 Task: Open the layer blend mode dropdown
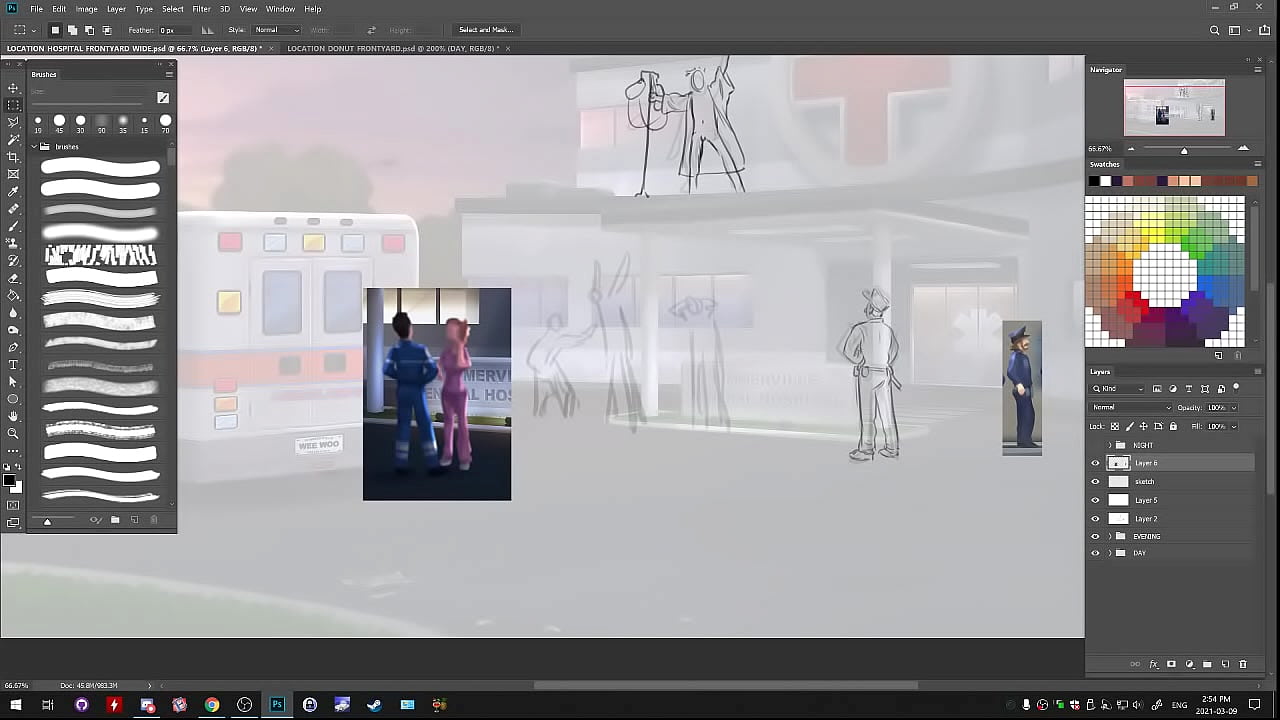point(1131,408)
